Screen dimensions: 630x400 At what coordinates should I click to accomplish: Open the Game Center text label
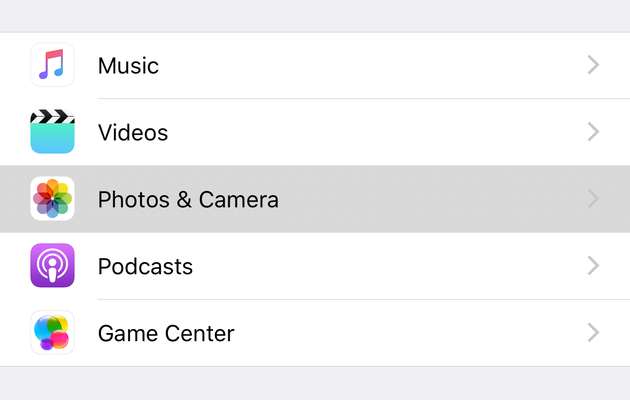166,333
